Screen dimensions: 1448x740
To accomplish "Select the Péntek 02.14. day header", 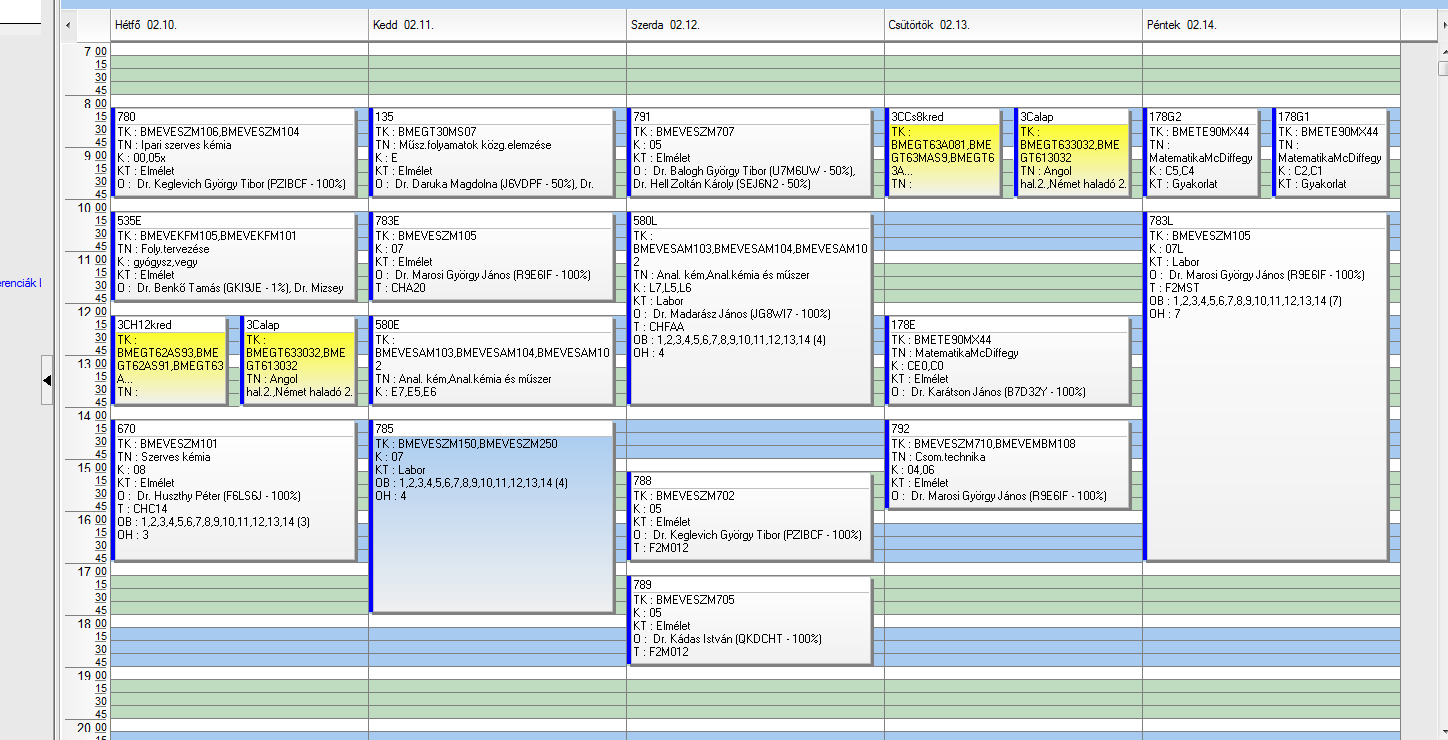I will coord(1271,25).
